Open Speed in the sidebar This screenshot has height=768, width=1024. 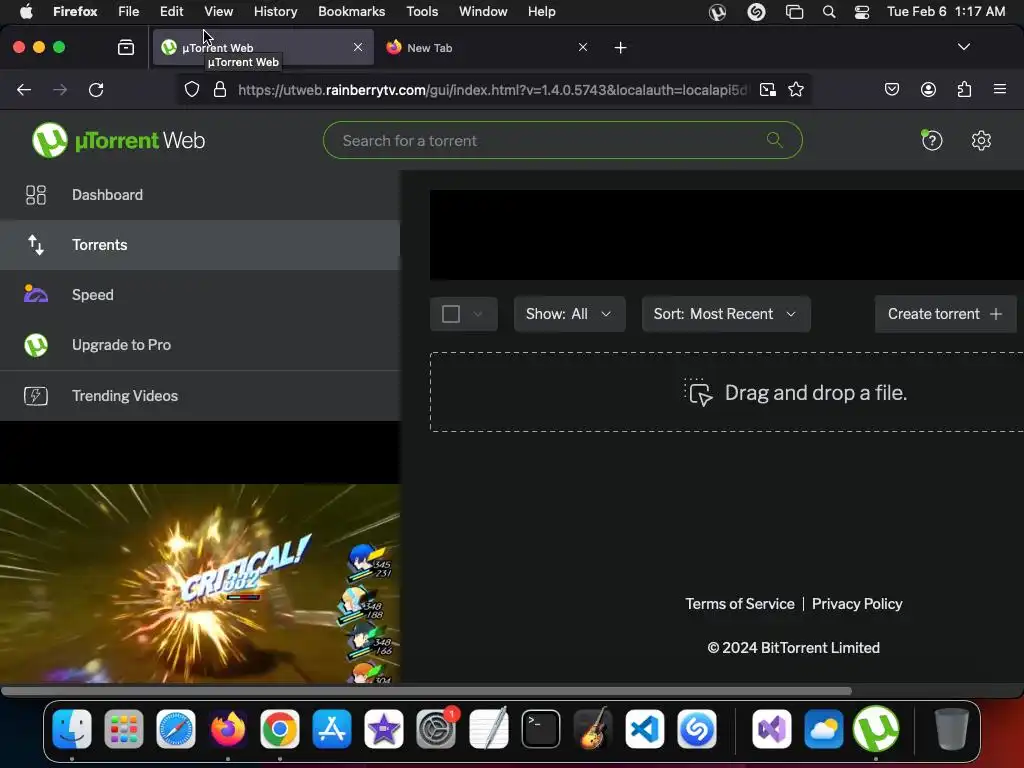tap(200, 295)
